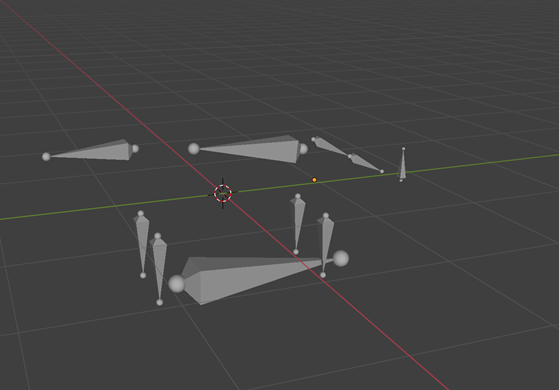Select lower bone of the two-bone chain

[x=365, y=163]
